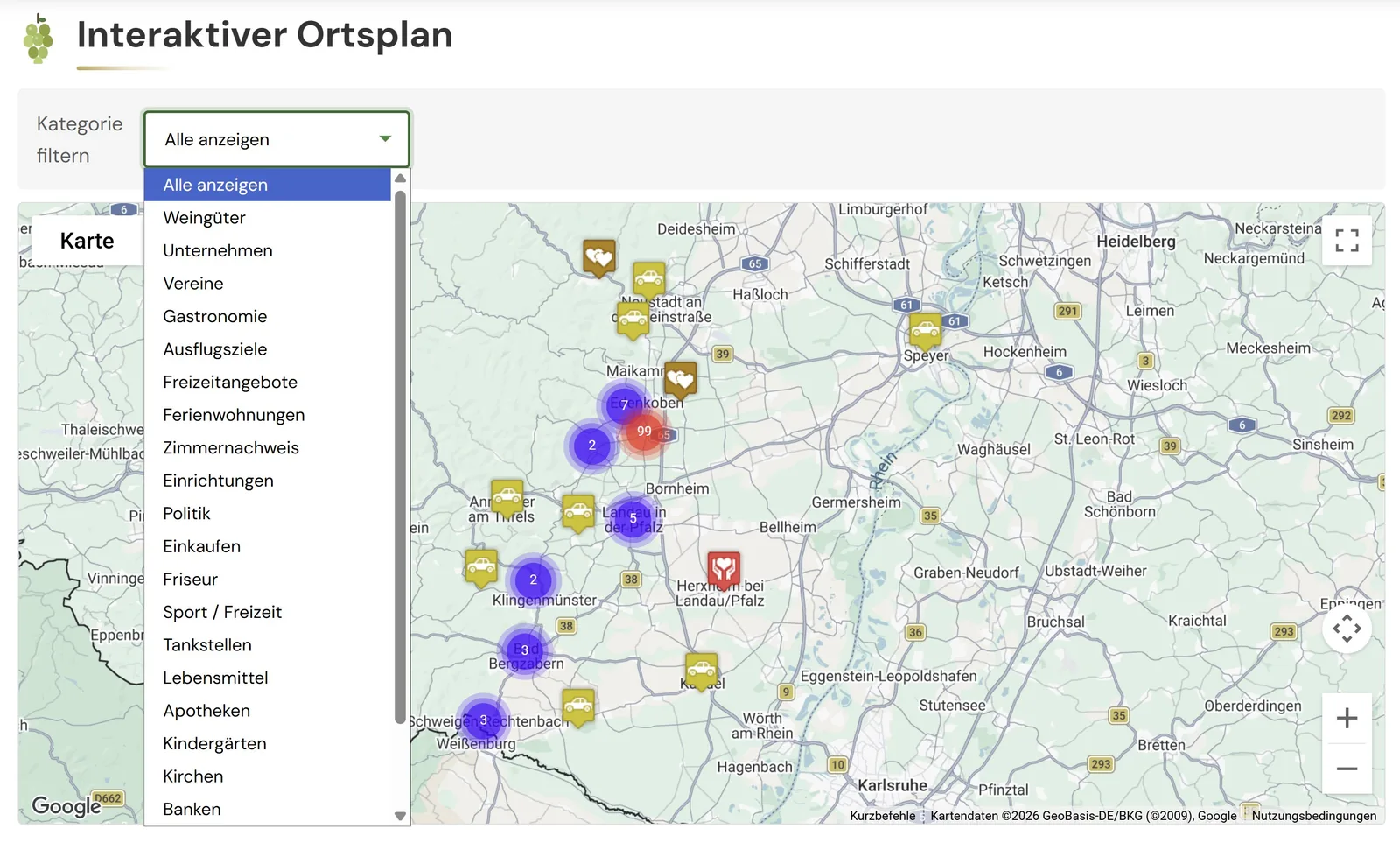Click the Karlsruhe city label
The width and height of the screenshot is (1400, 843).
[x=892, y=785]
